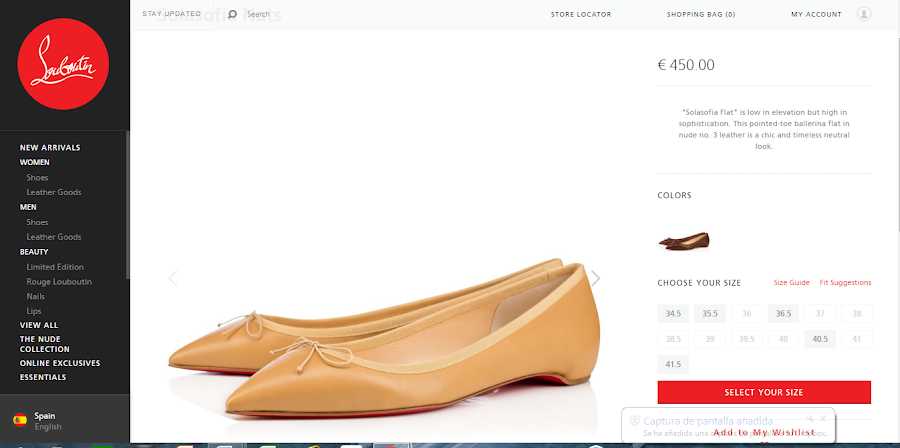This screenshot has height=448, width=900.
Task: Click the € 450.00 price
Action: pyautogui.click(x=686, y=65)
